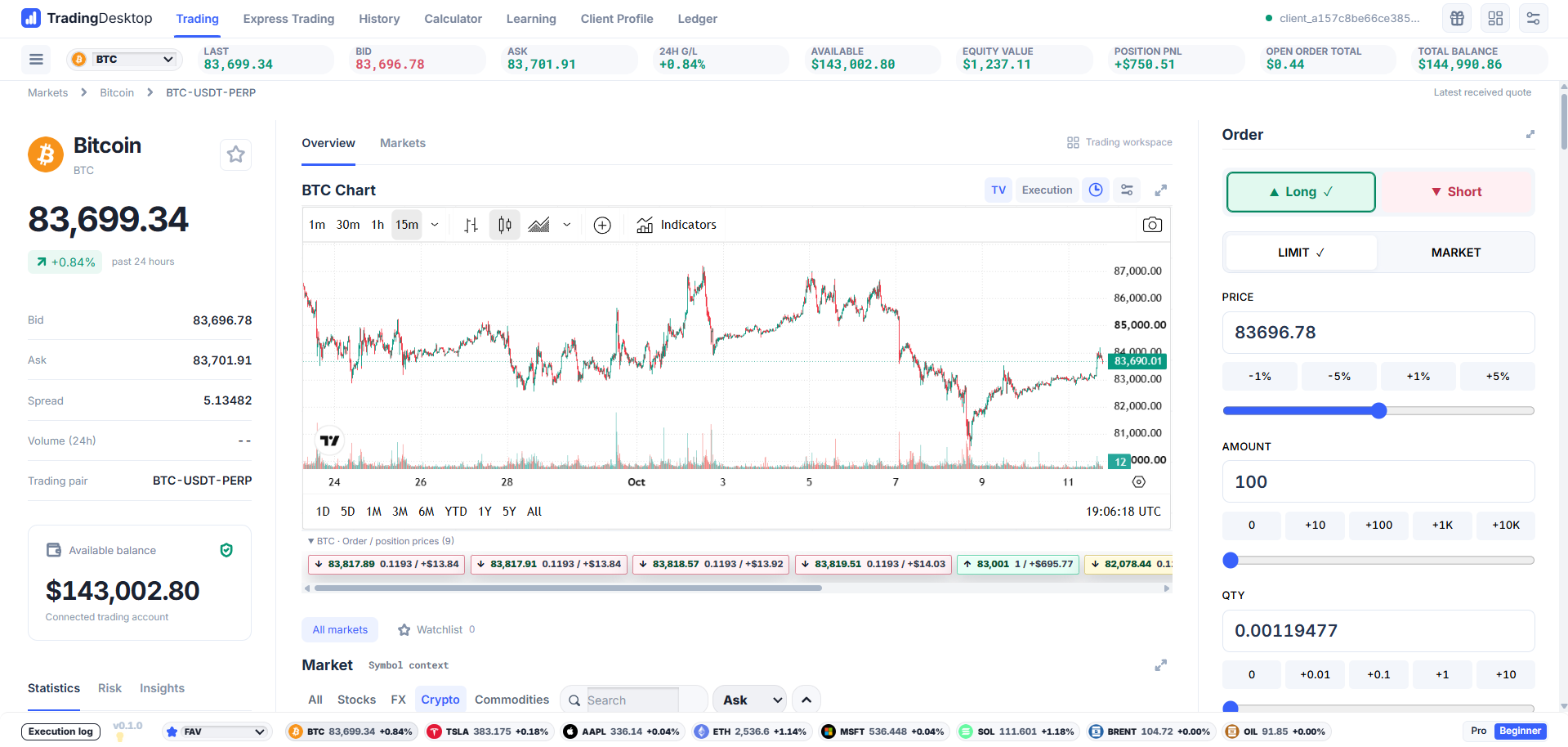Switch to the Markets tab
The width and height of the screenshot is (1568, 747).
pos(403,143)
